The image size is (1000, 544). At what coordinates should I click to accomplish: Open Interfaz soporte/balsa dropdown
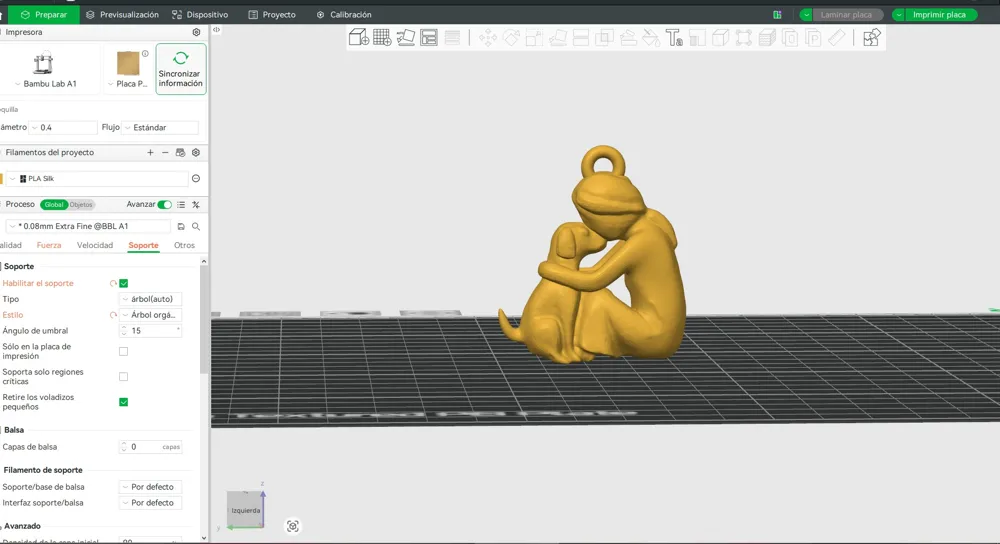[x=151, y=503]
